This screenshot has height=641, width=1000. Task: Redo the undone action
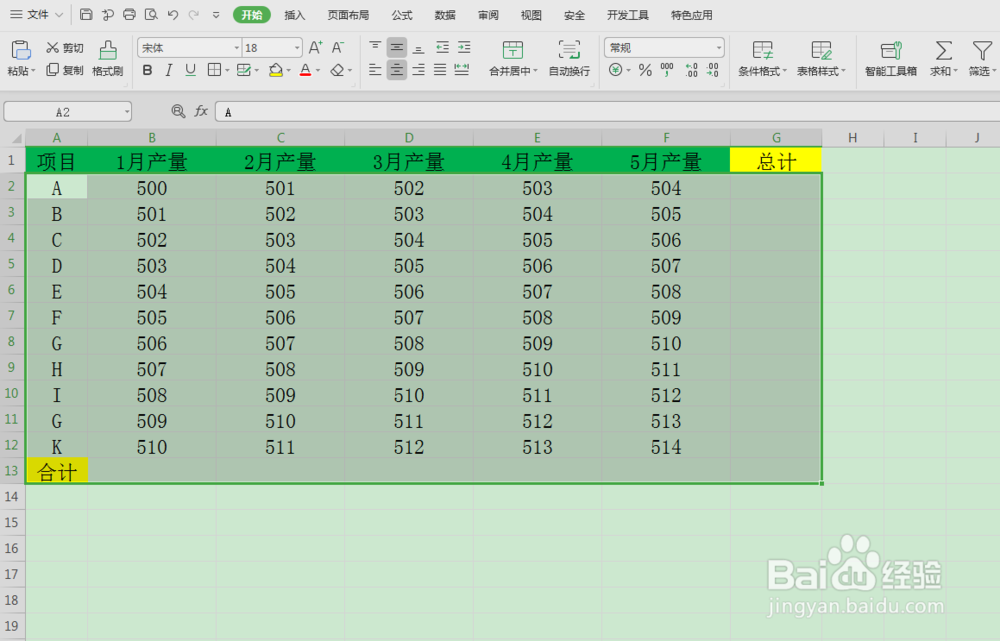pyautogui.click(x=194, y=15)
